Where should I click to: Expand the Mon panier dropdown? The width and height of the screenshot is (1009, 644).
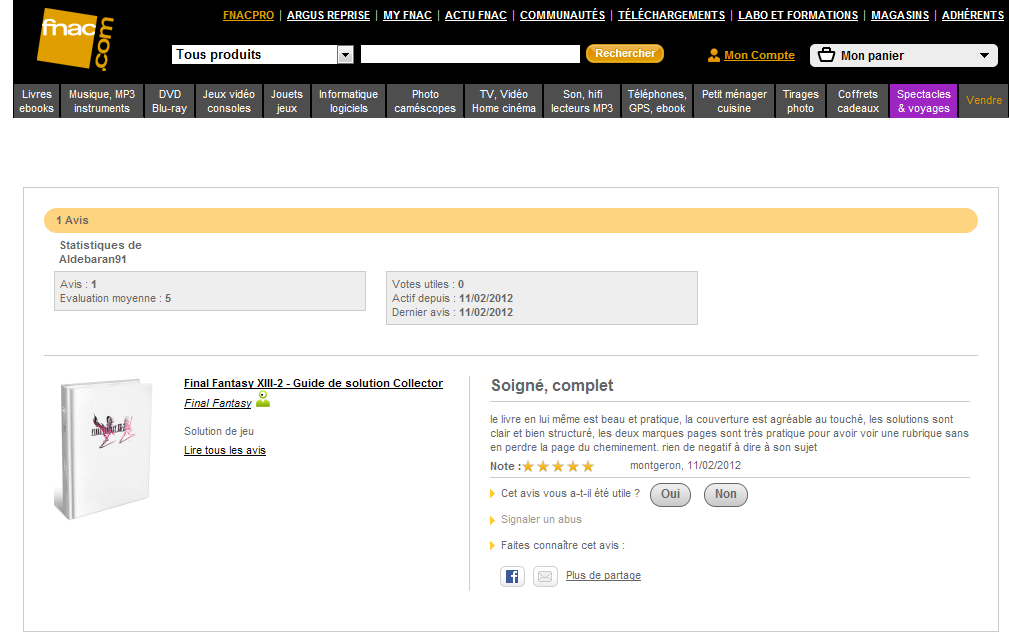click(x=984, y=56)
